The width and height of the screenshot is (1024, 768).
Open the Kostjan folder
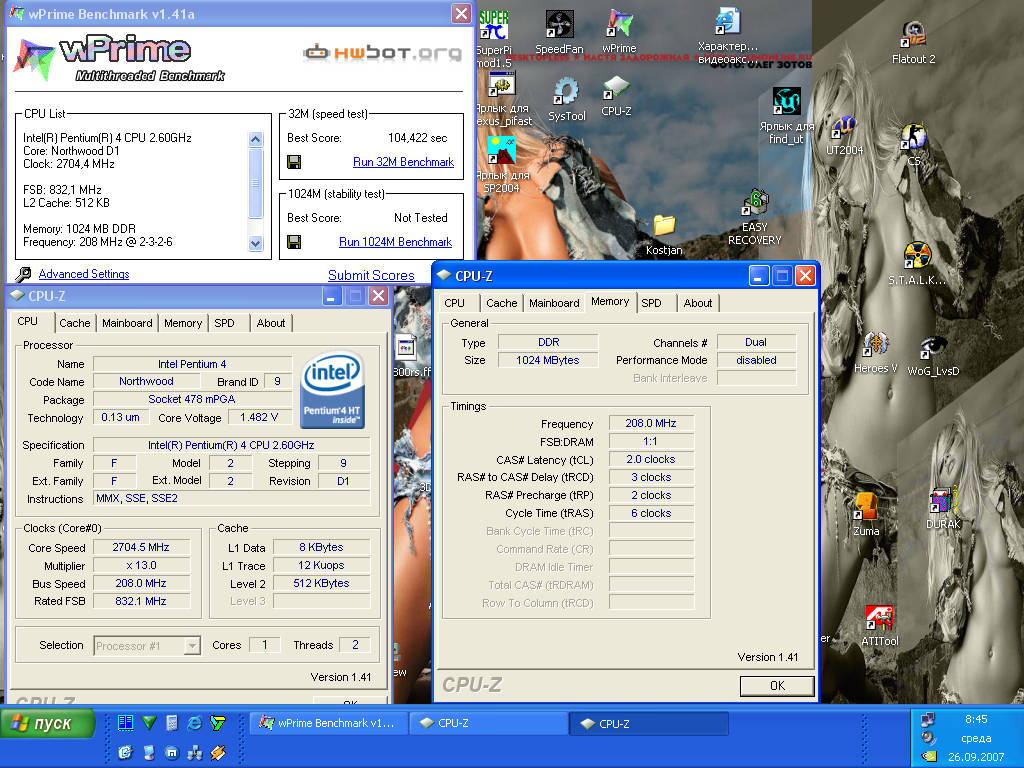[x=664, y=226]
